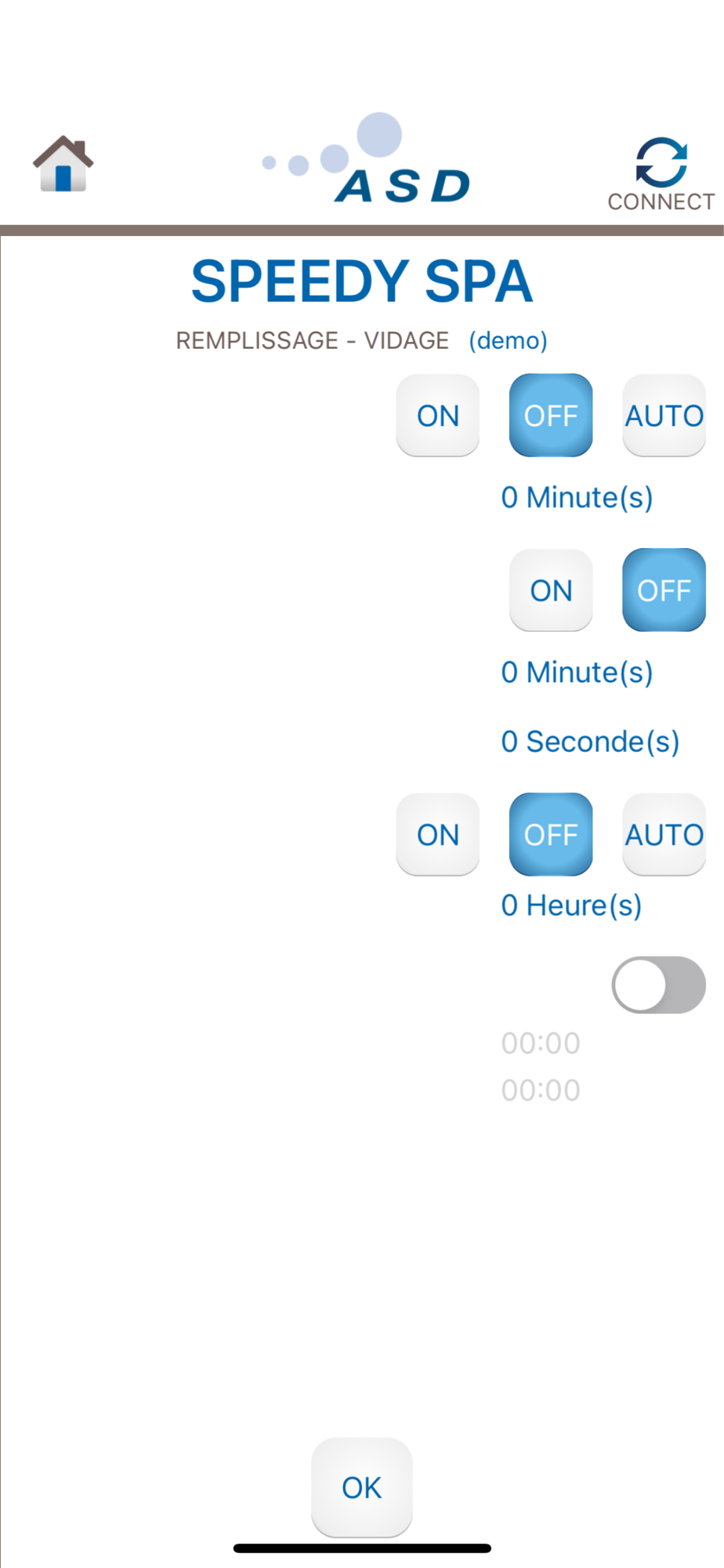Select OFF in the first row
The image size is (724, 1568).
coord(551,416)
